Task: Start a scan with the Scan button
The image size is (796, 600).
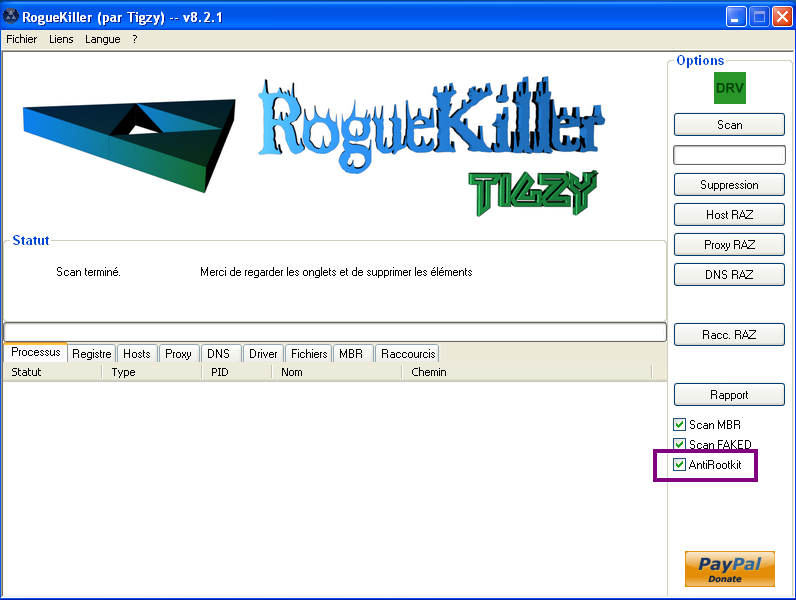Action: (729, 125)
